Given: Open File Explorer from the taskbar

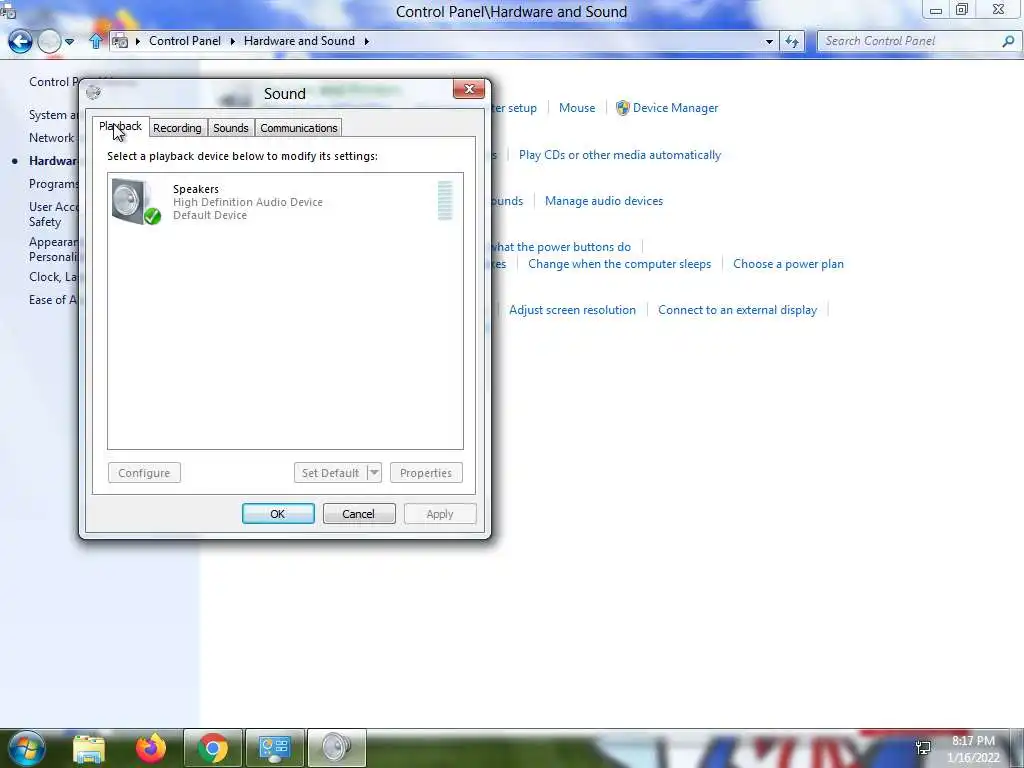Looking at the screenshot, I should coord(89,748).
